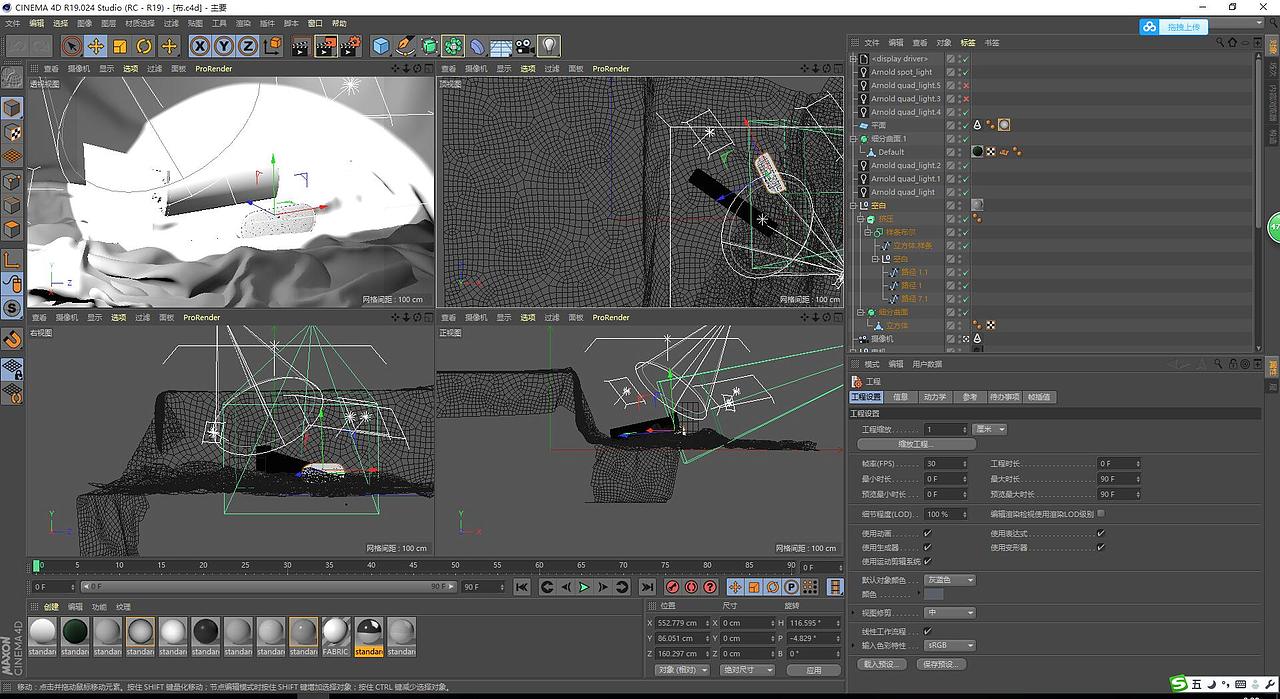The image size is (1280, 699).
Task: Open the deformer bend icon
Action: [x=477, y=46]
